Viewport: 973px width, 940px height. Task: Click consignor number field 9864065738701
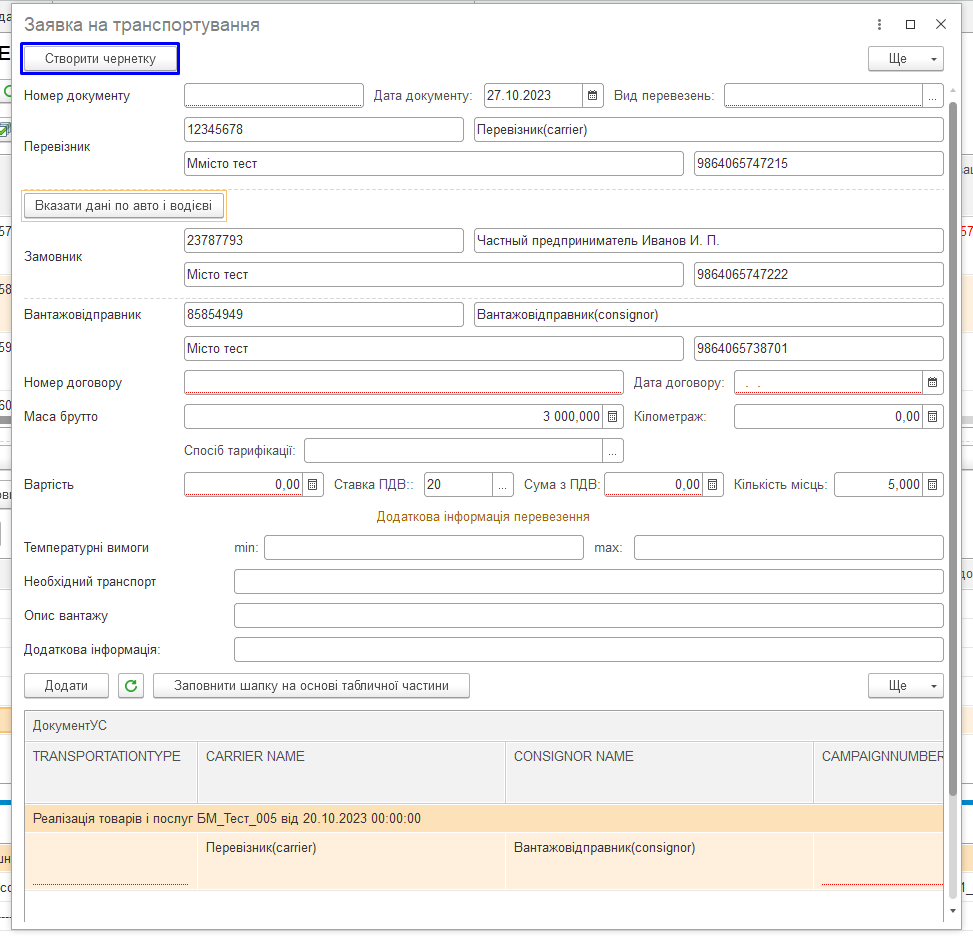818,349
